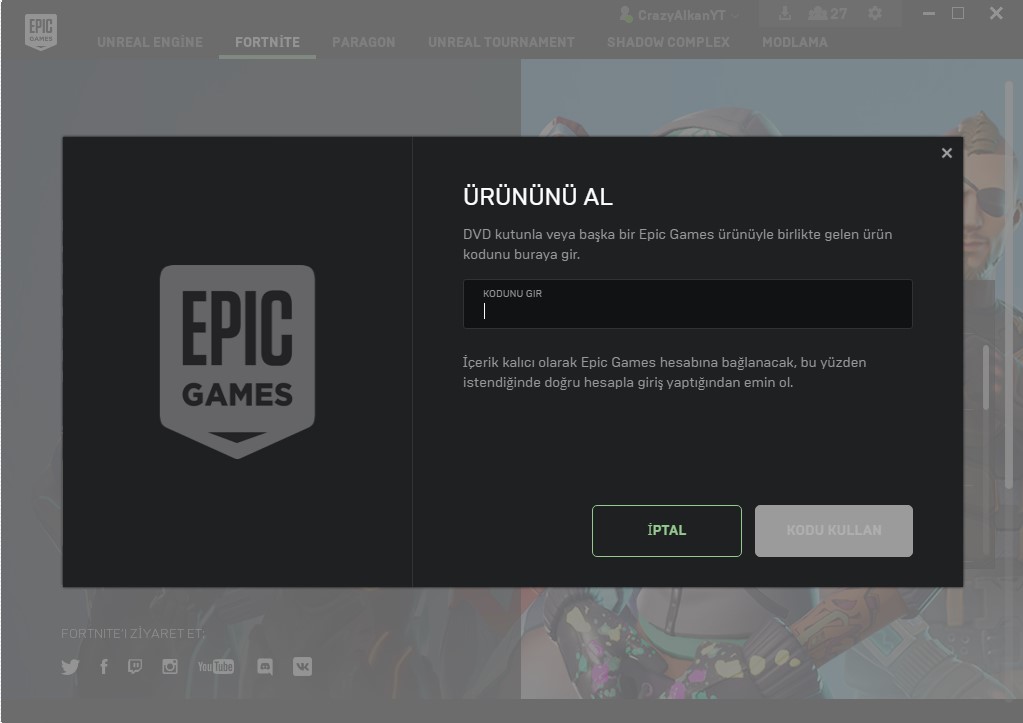Open Fortnite's YouTube channel icon
Image resolution: width=1023 pixels, height=723 pixels.
click(x=216, y=666)
